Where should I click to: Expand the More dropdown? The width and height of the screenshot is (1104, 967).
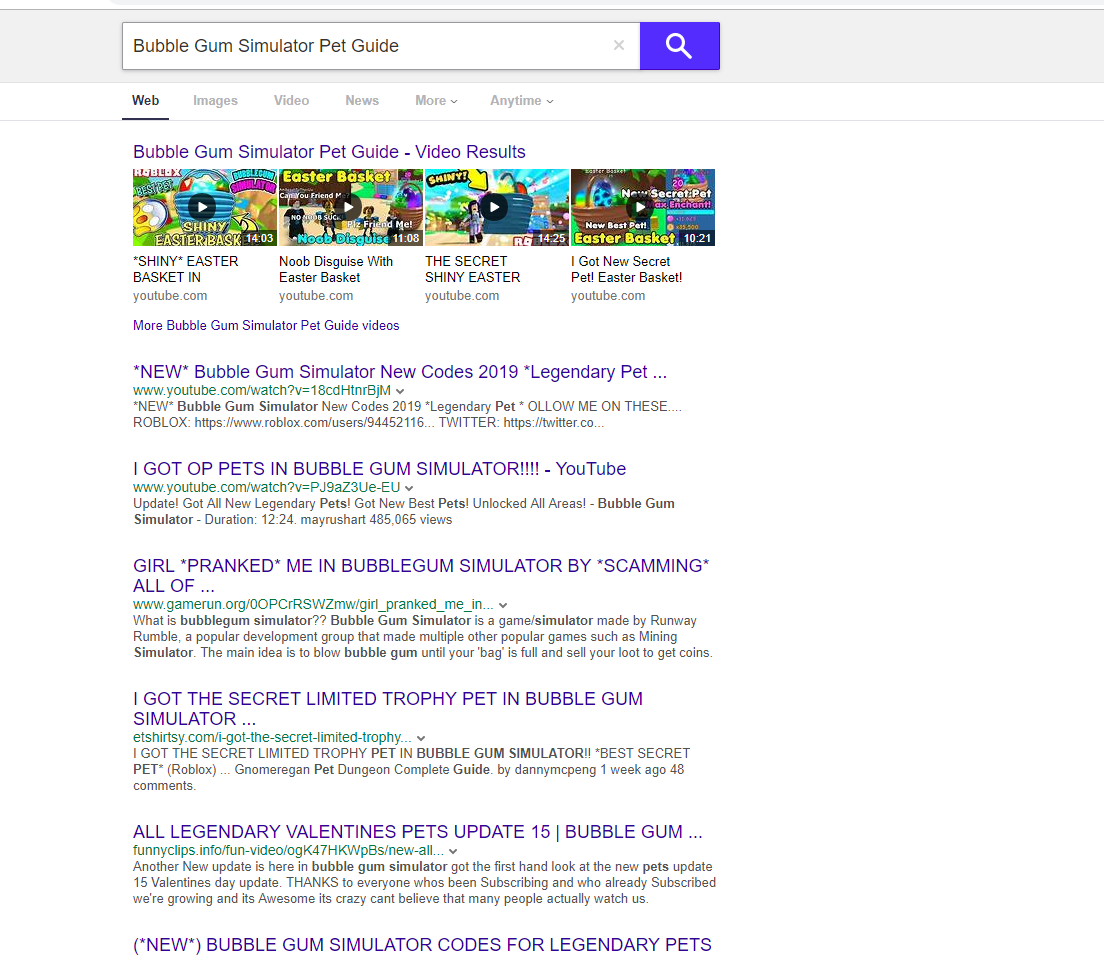click(436, 101)
